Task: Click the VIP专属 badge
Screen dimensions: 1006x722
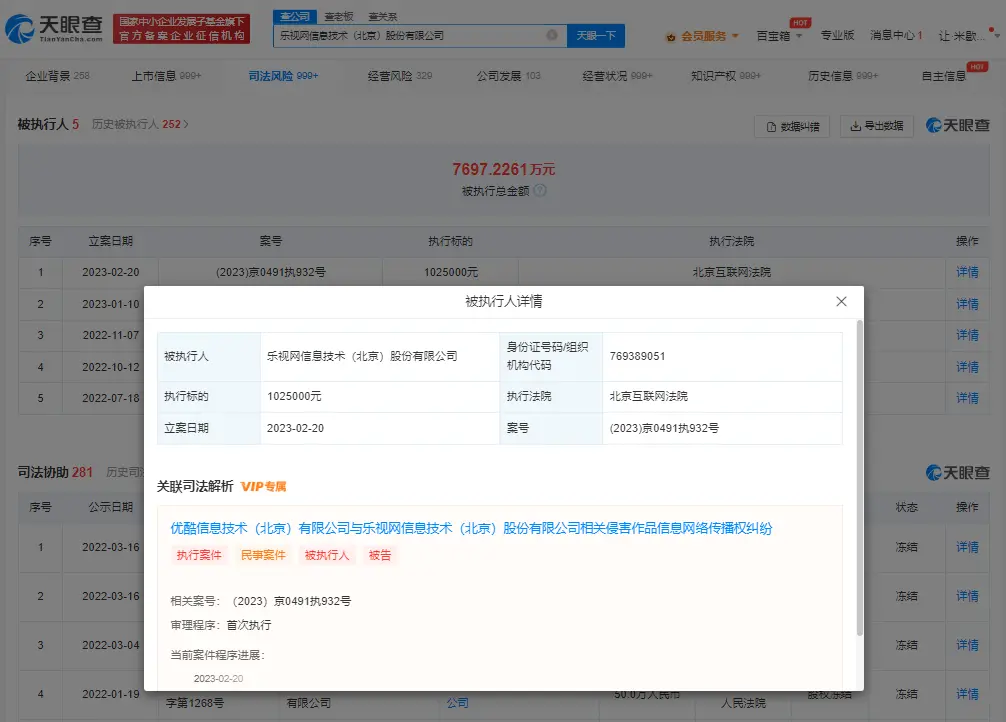Action: point(264,486)
